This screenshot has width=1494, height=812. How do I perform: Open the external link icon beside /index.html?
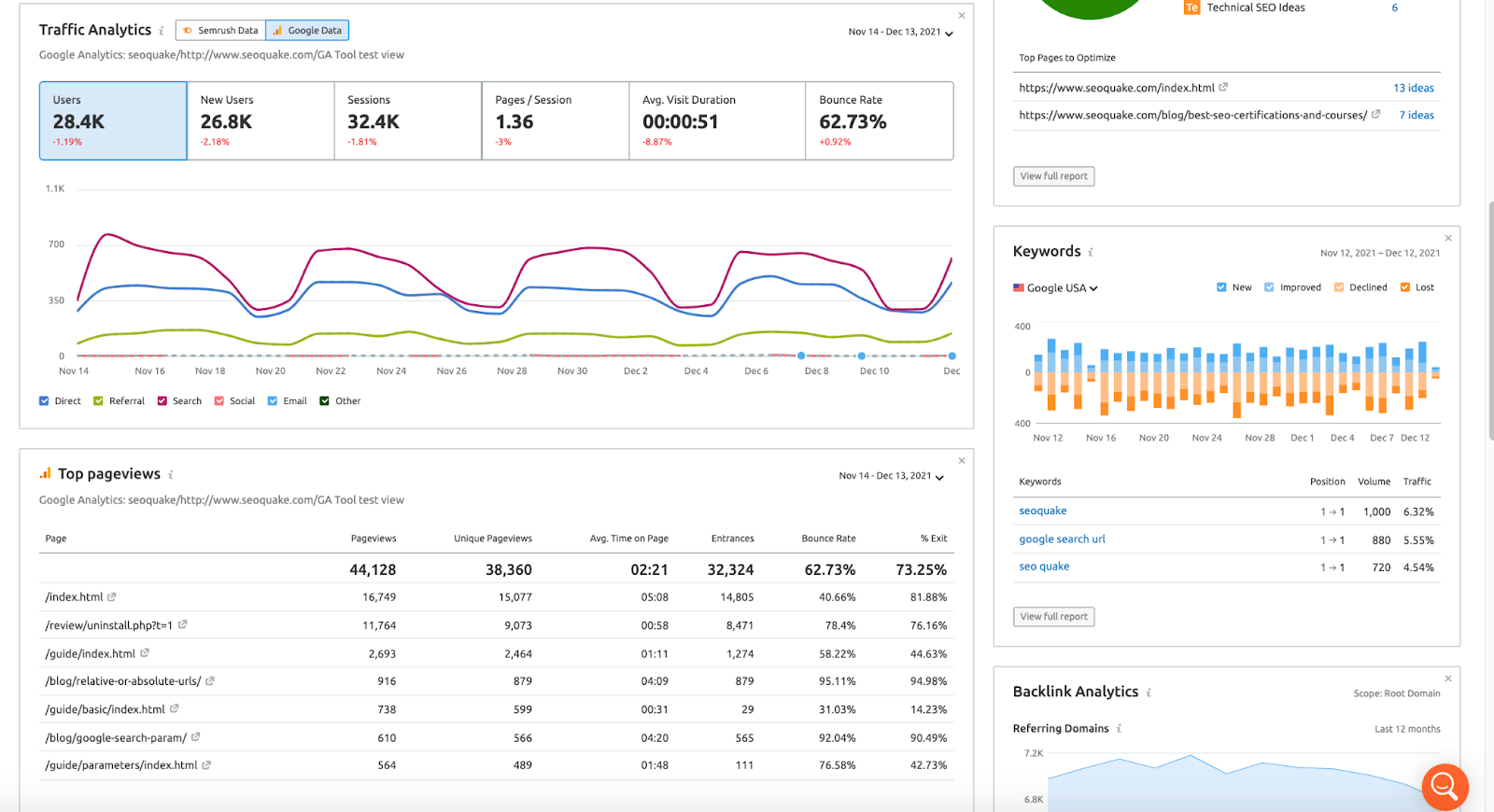[x=112, y=596]
